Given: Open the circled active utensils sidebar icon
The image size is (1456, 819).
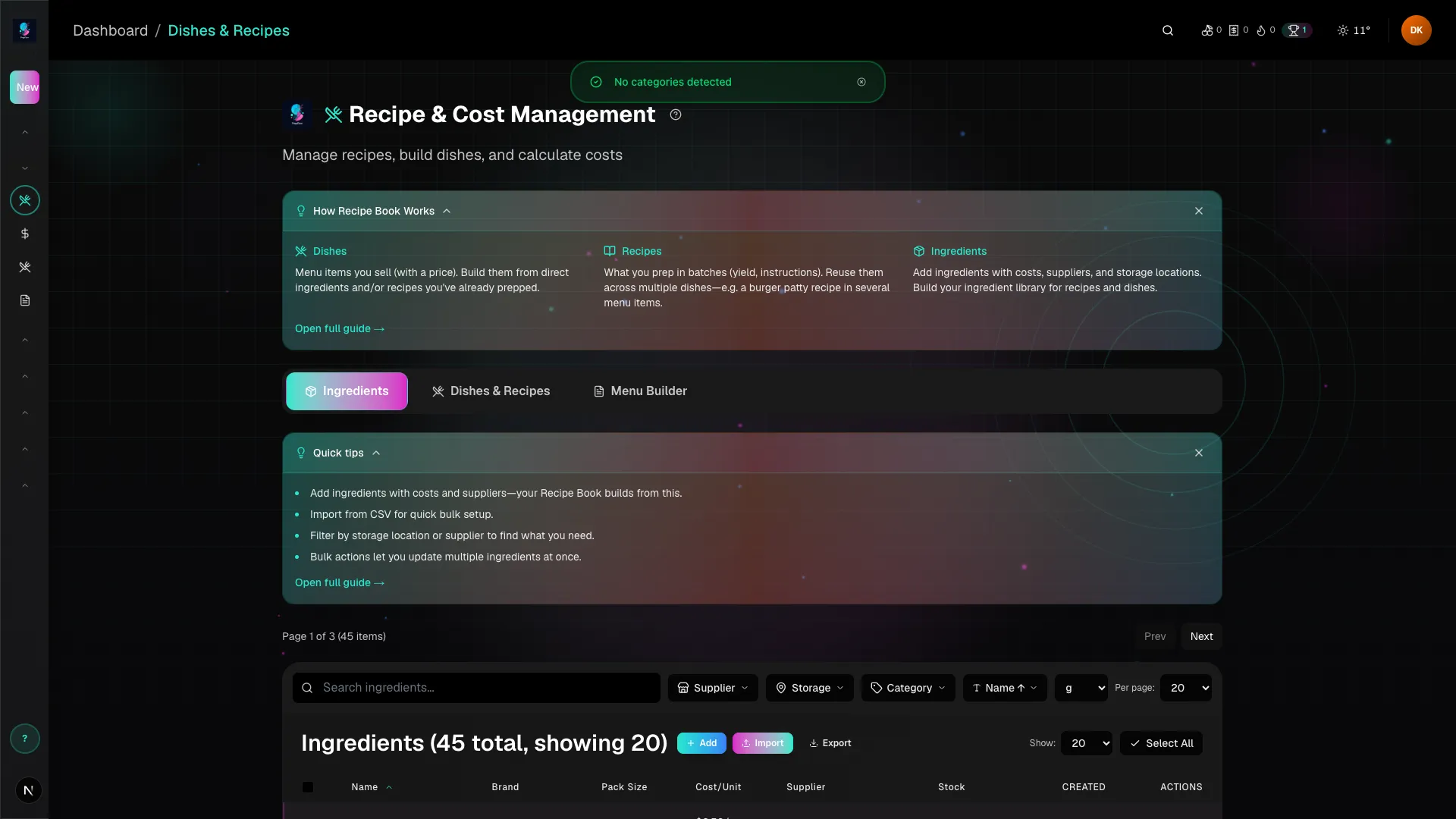Looking at the screenshot, I should pos(25,200).
